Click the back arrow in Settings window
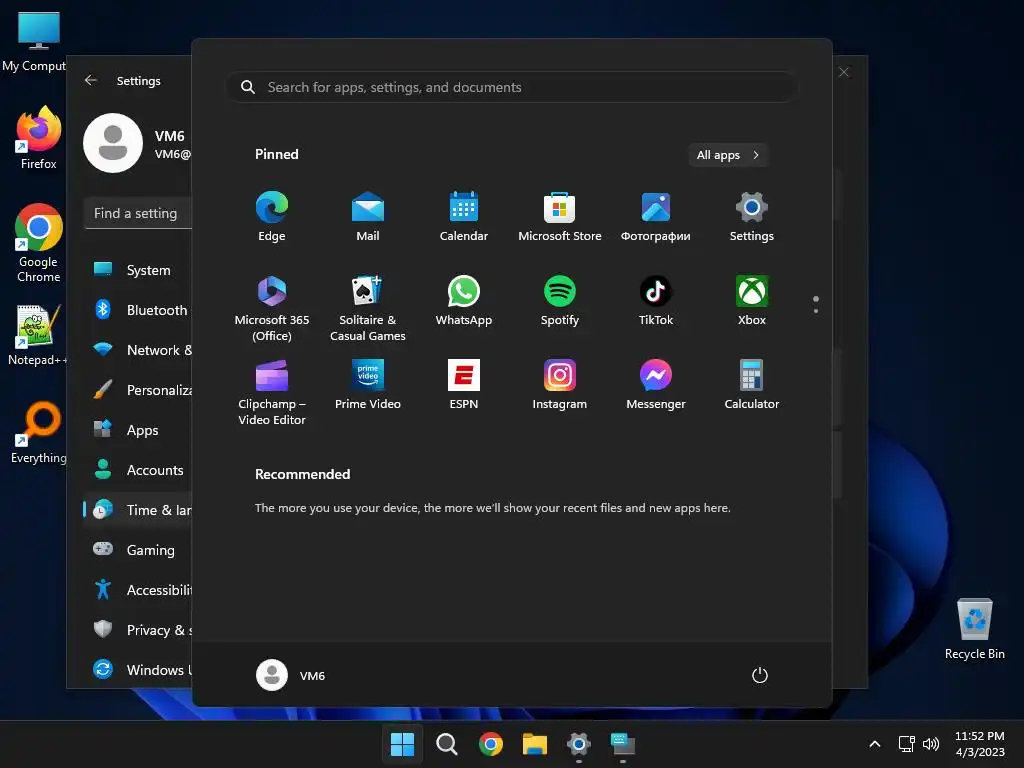The height and width of the screenshot is (768, 1024). click(91, 80)
